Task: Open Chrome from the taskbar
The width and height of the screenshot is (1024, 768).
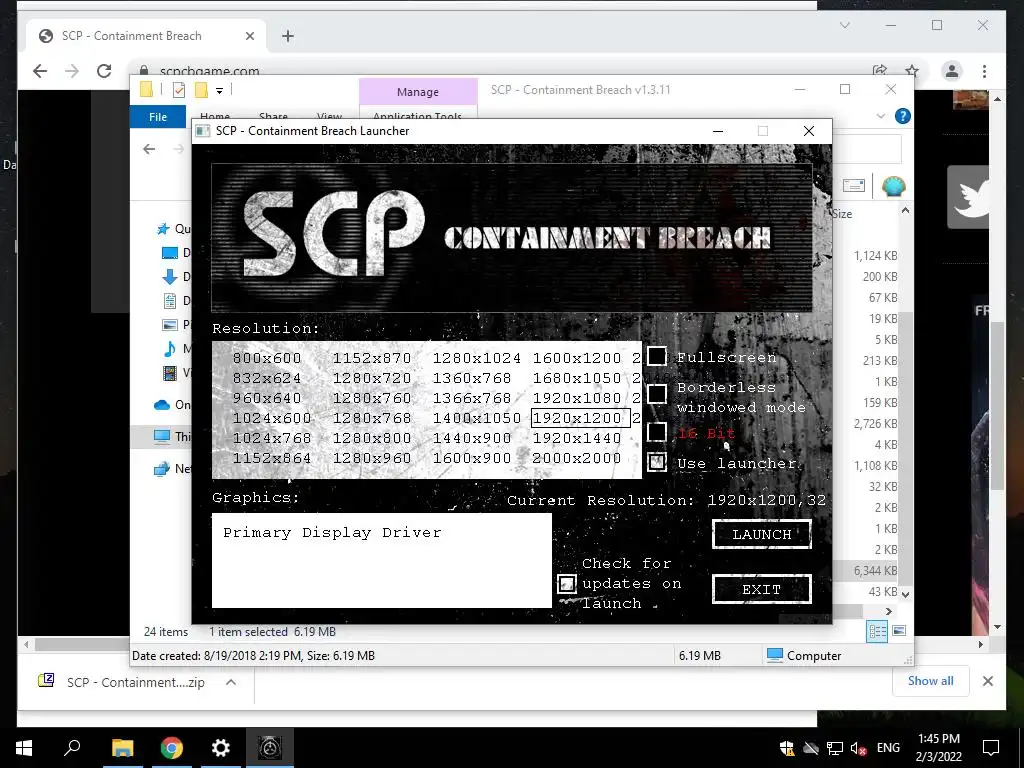Action: tap(172, 748)
